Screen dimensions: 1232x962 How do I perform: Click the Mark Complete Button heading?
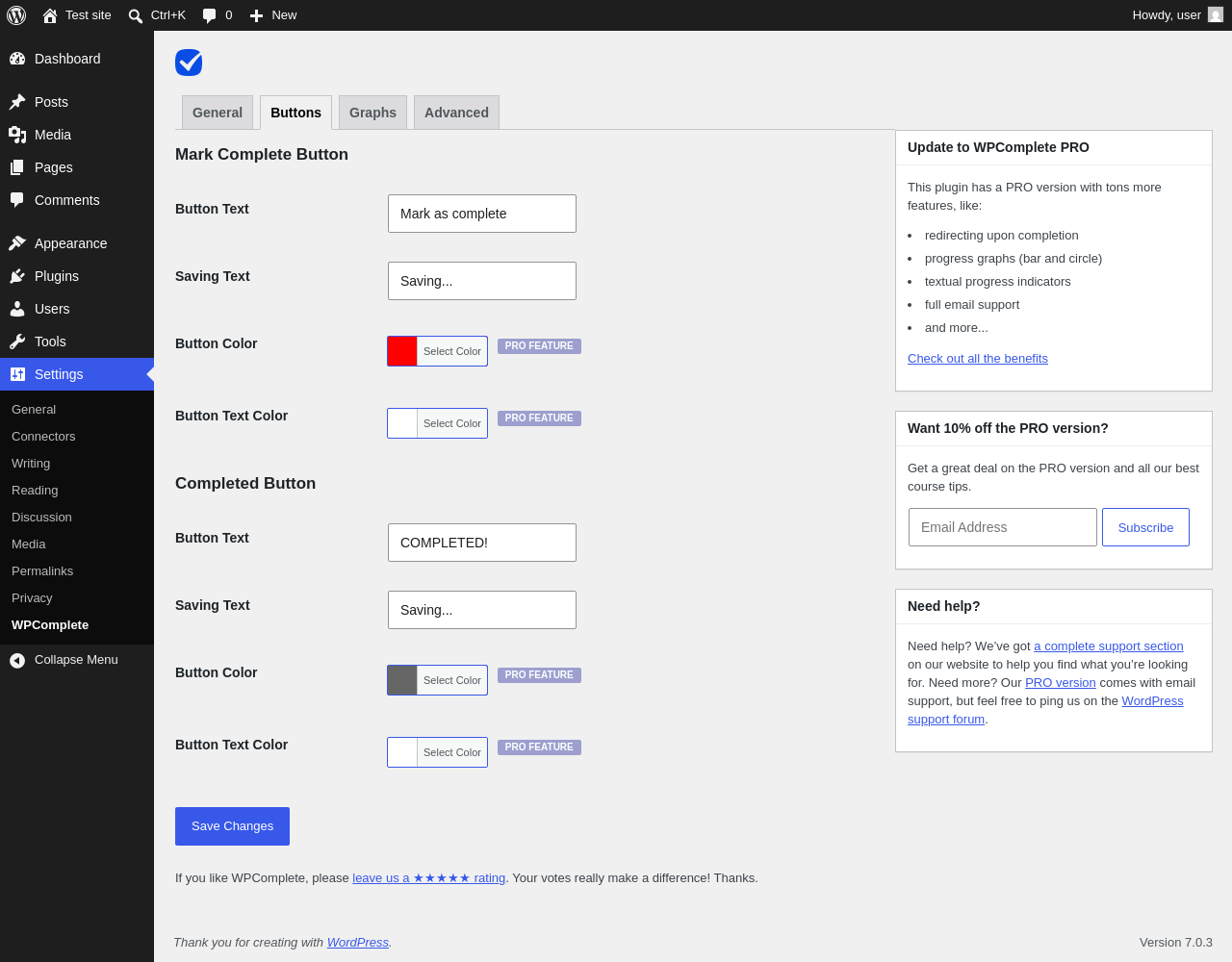coord(262,155)
